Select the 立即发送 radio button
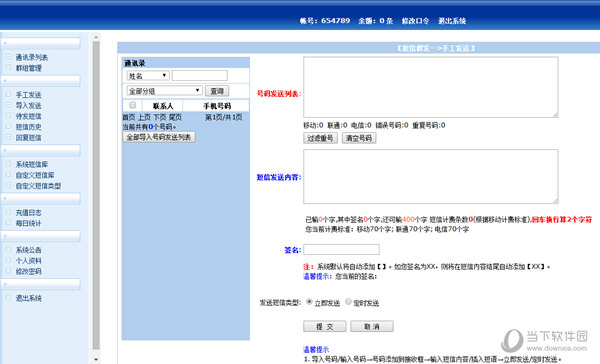The height and width of the screenshot is (364, 600). click(309, 302)
